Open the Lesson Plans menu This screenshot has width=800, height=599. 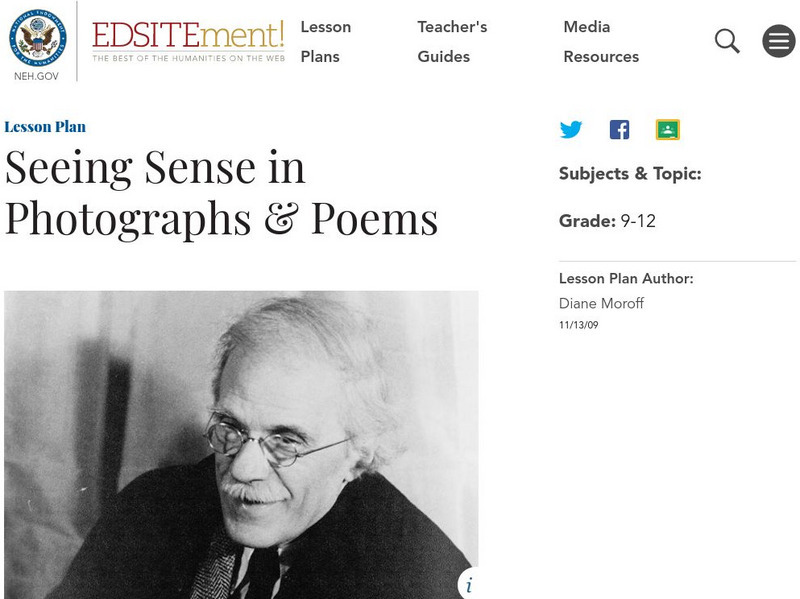pos(327,42)
